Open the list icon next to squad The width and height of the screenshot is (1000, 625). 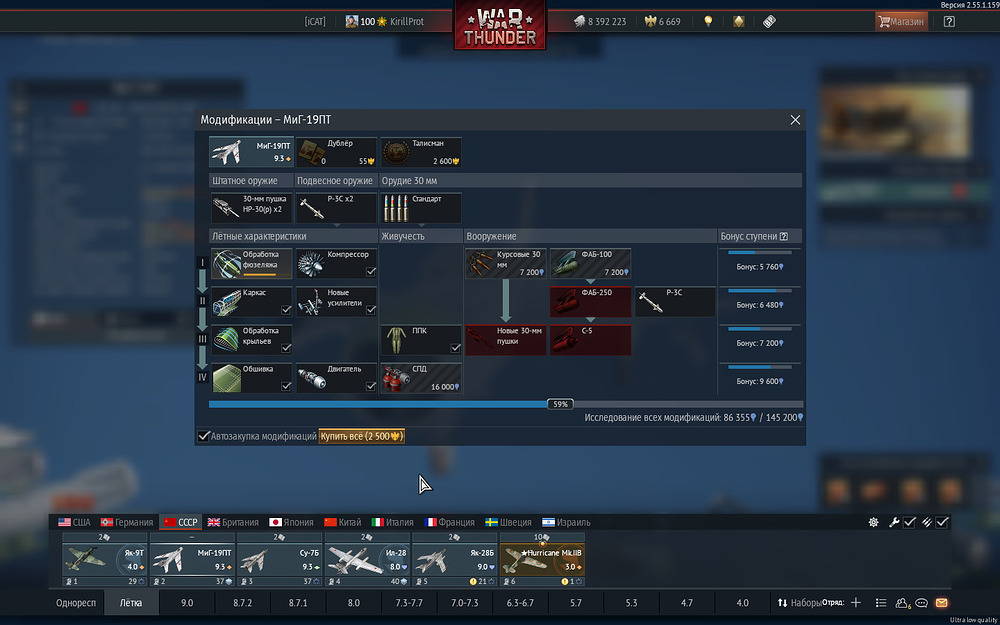point(881,603)
